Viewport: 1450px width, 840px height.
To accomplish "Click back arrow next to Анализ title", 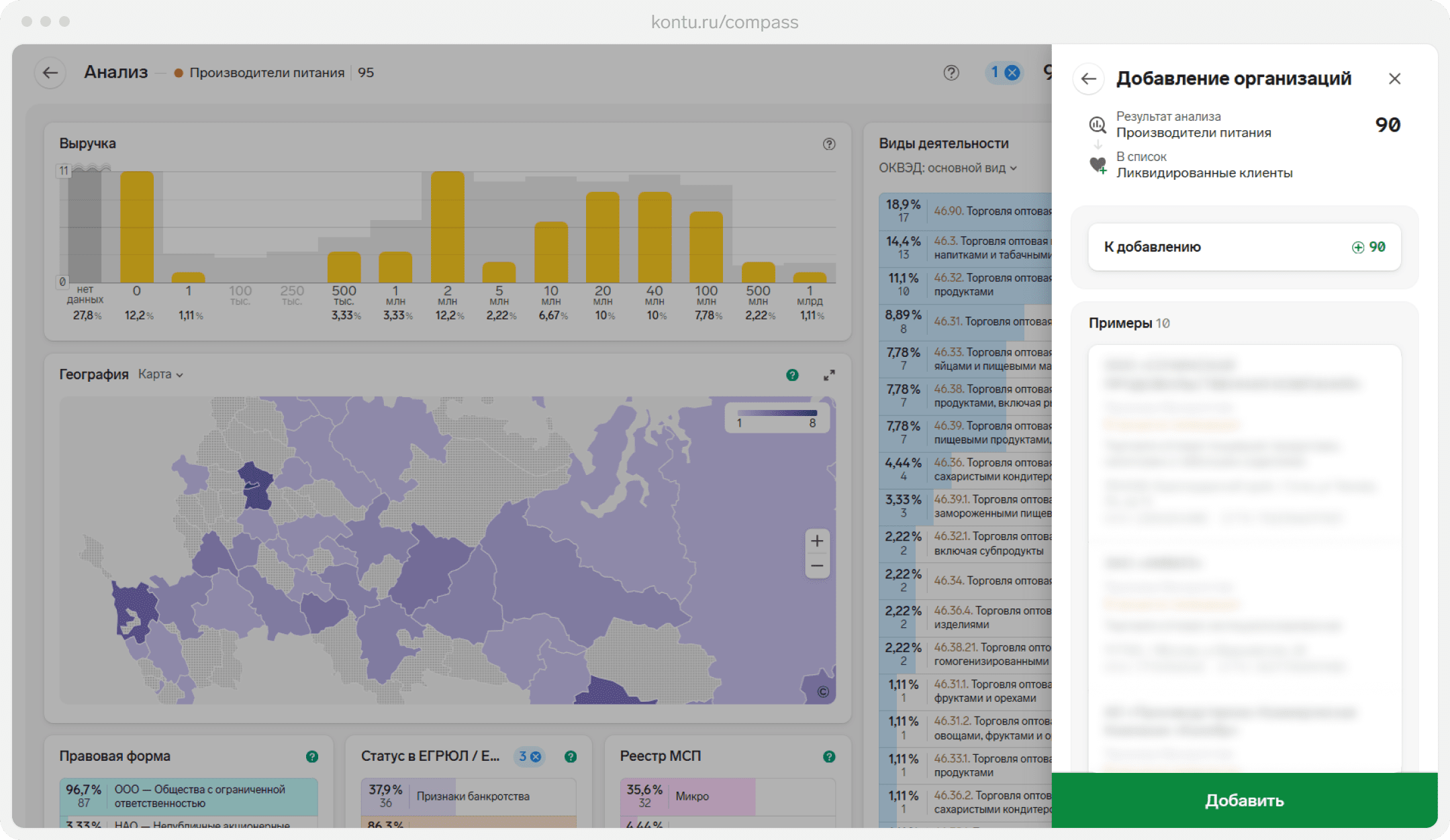I will (50, 73).
